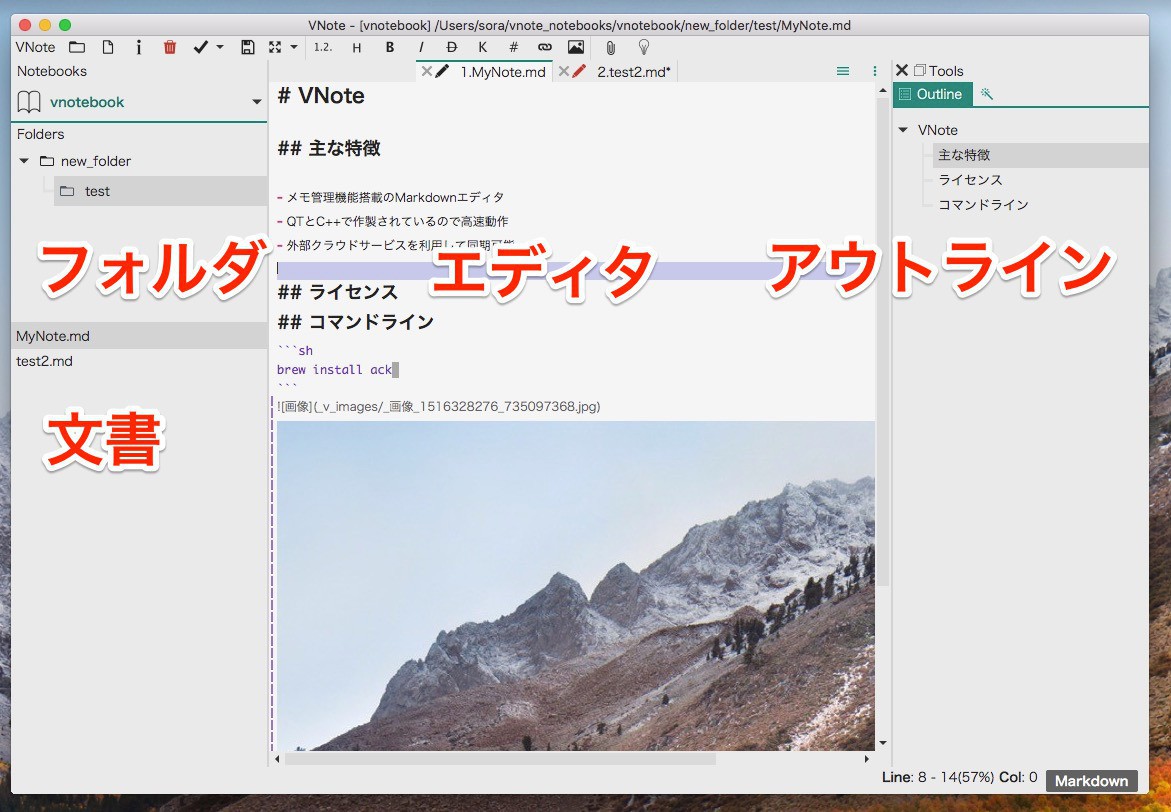Select the Outline tab in Tools panel
The height and width of the screenshot is (812, 1171).
tap(932, 94)
